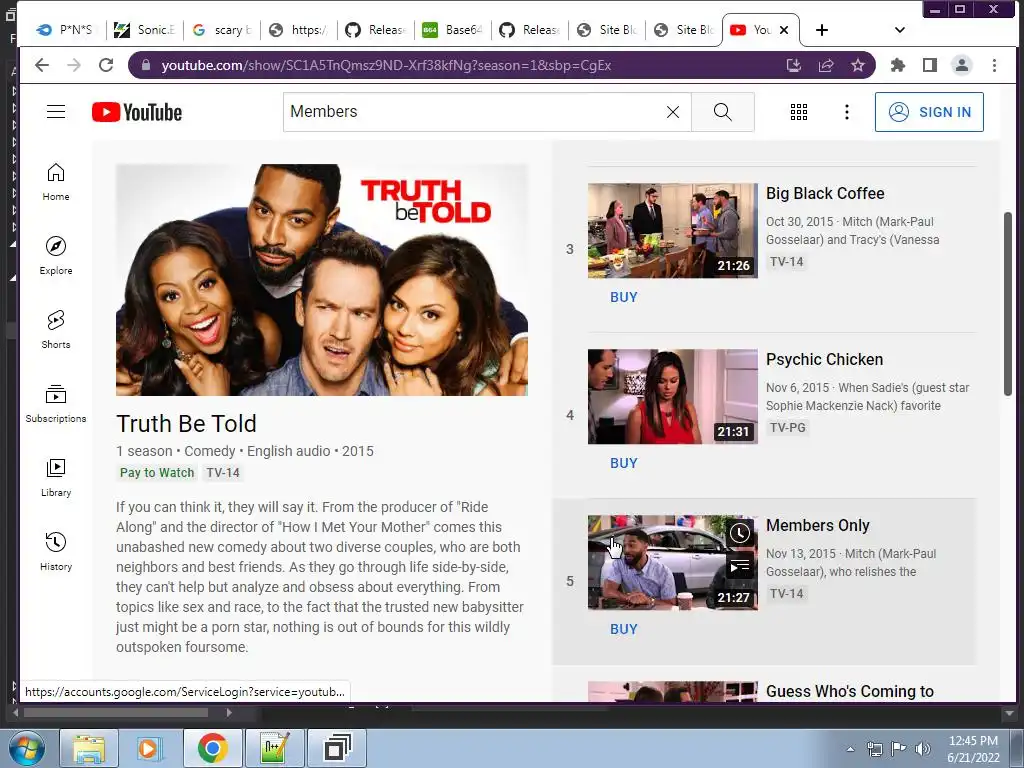This screenshot has width=1024, height=768.
Task: Open the YouTube hamburger guide menu
Action: pos(56,112)
